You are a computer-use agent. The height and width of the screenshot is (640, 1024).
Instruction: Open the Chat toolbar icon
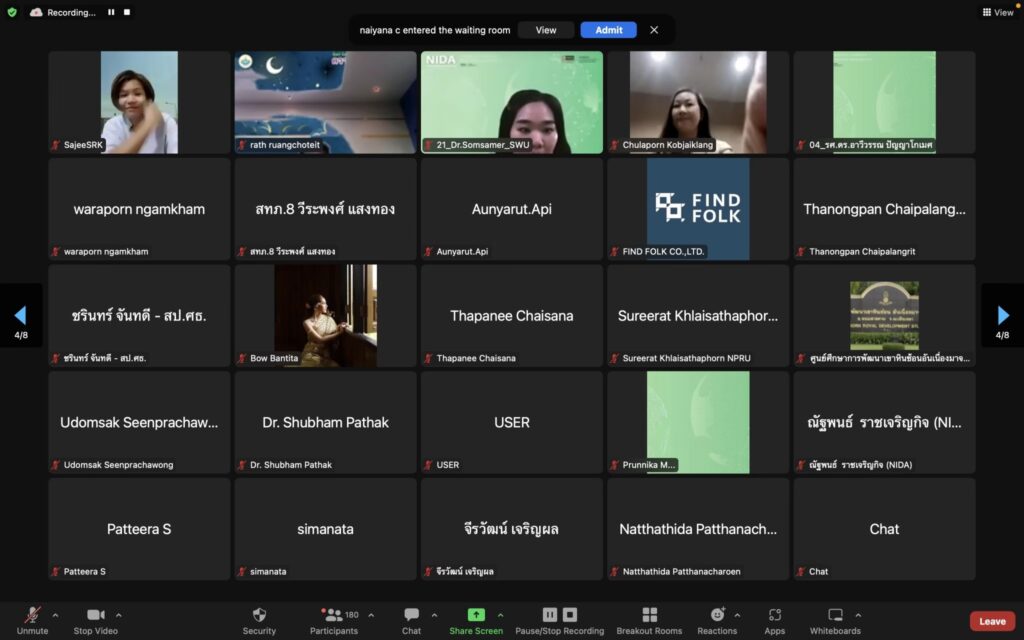point(411,615)
